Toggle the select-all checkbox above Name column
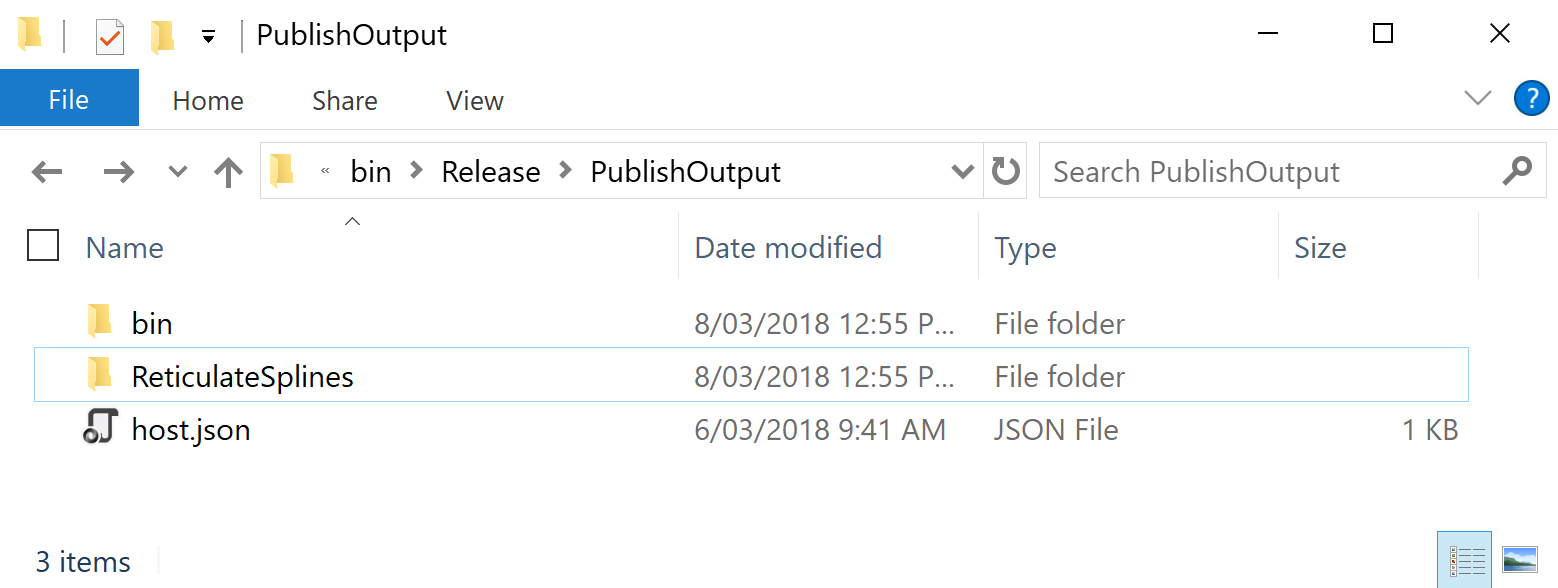Viewport: 1558px width, 588px height. click(x=43, y=245)
